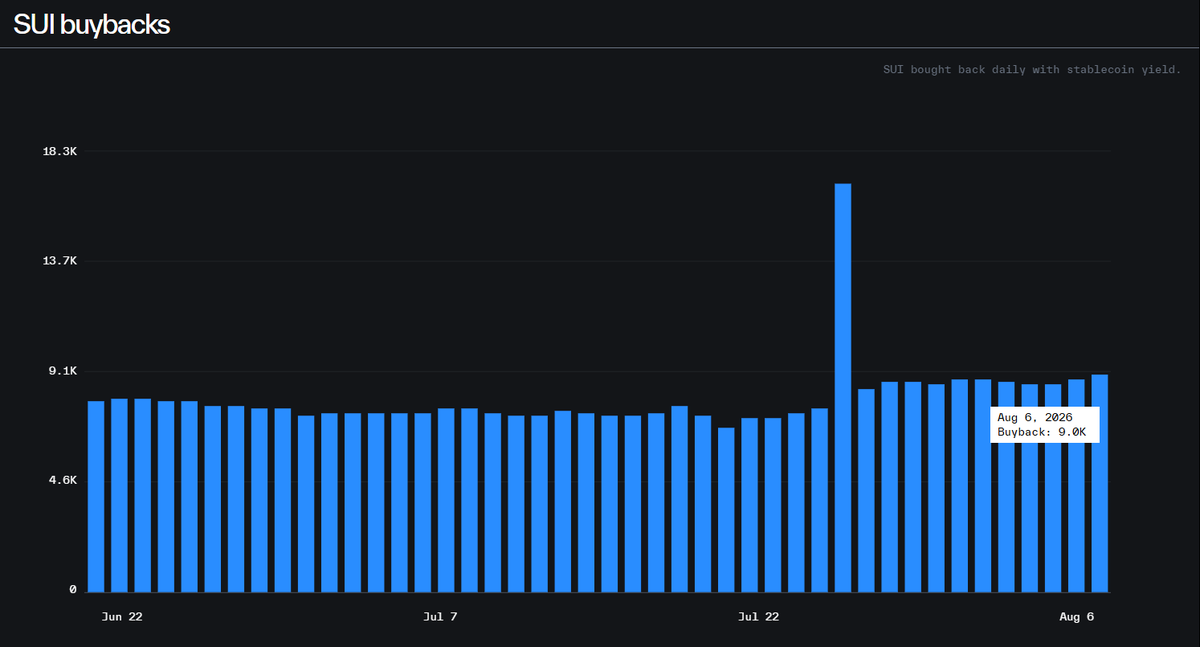Click the 'SUI buybacks' title

point(92,25)
